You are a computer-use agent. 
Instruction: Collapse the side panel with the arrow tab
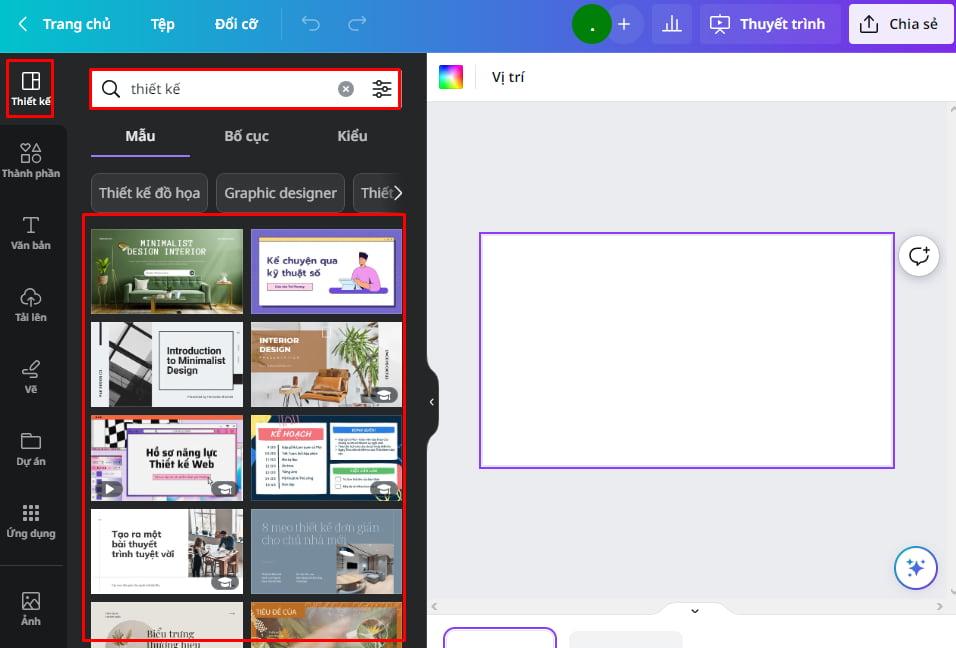pyautogui.click(x=431, y=401)
